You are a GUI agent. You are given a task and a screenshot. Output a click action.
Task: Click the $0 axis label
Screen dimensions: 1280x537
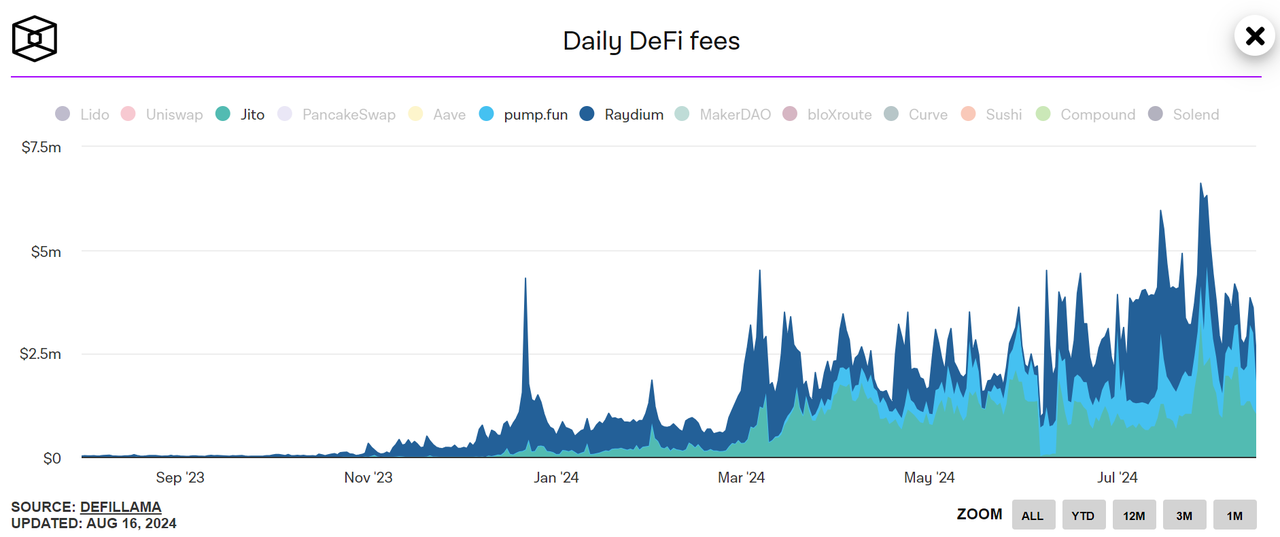pos(51,458)
